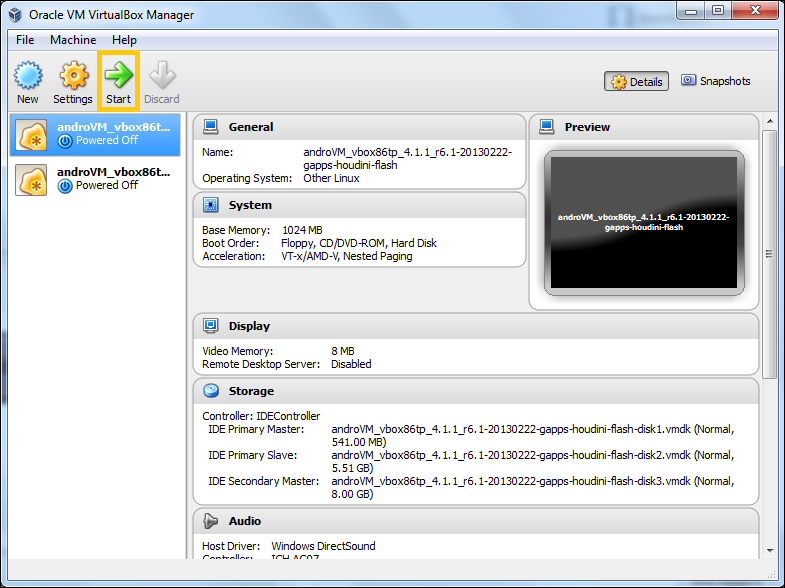785x588 pixels.
Task: Select the first androVM entry in the list
Action: (x=95, y=135)
